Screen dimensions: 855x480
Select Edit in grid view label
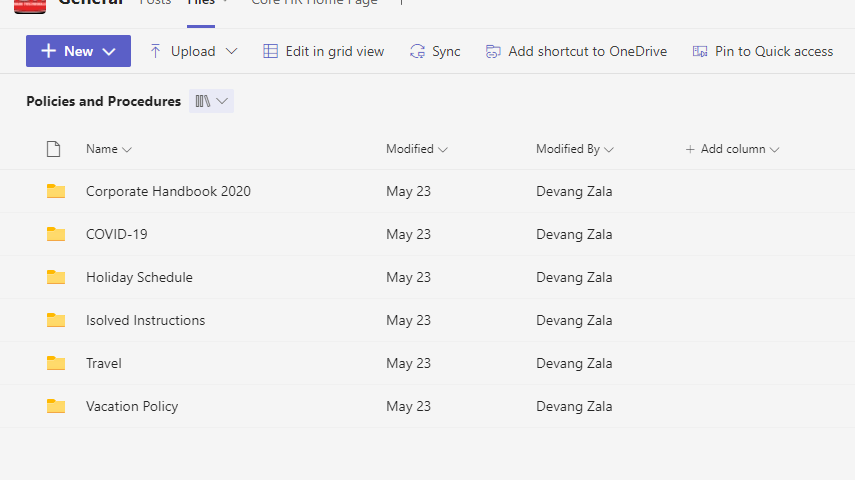click(335, 51)
